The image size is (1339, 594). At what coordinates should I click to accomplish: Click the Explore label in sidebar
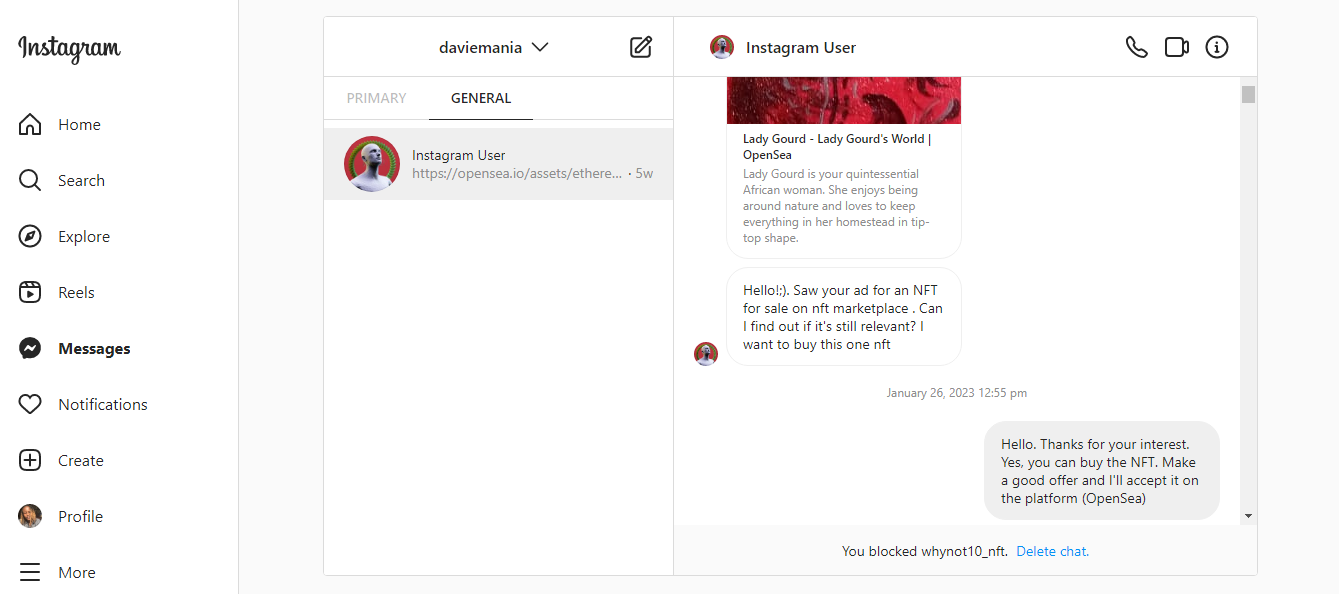tap(84, 236)
